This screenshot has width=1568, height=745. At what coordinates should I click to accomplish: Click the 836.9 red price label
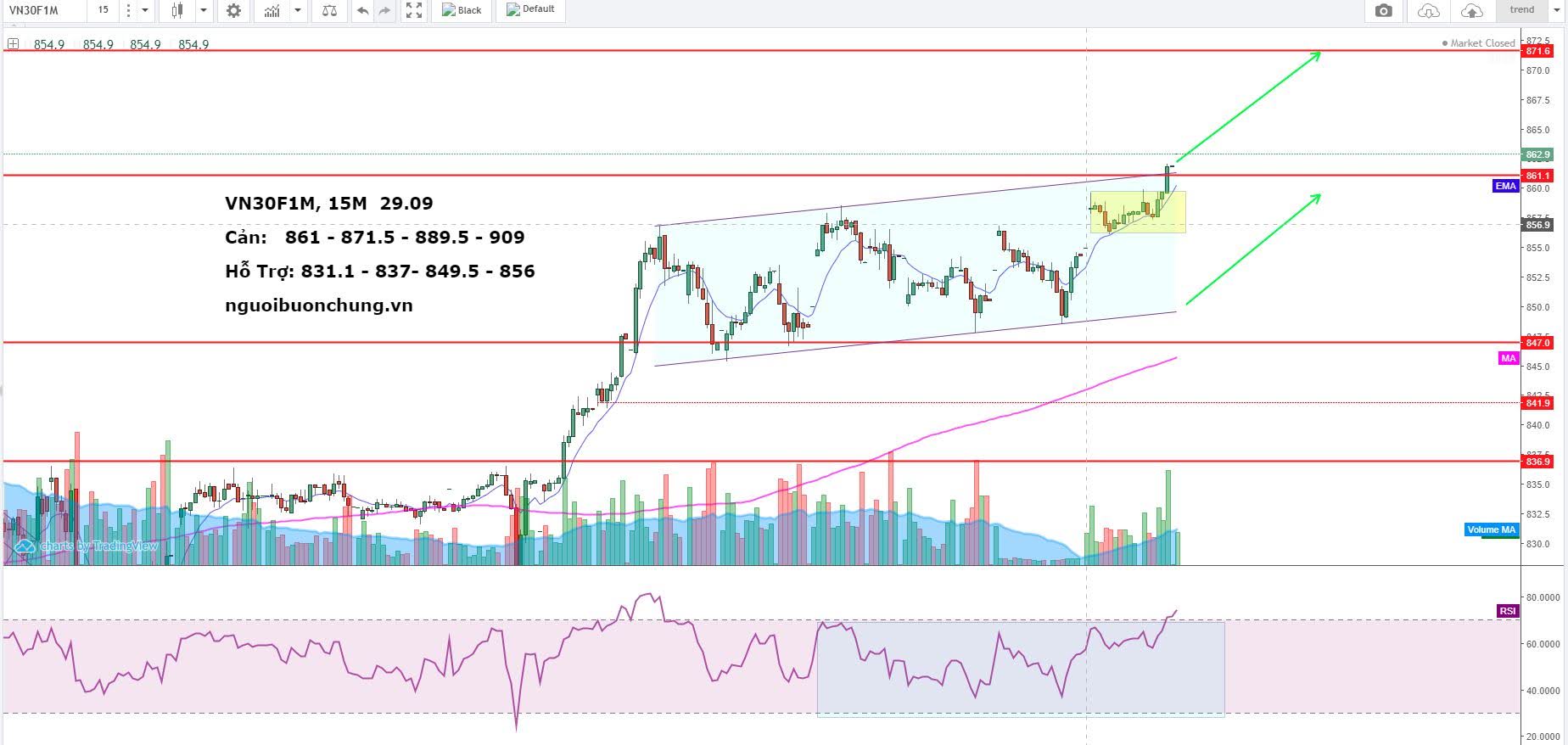click(x=1538, y=462)
